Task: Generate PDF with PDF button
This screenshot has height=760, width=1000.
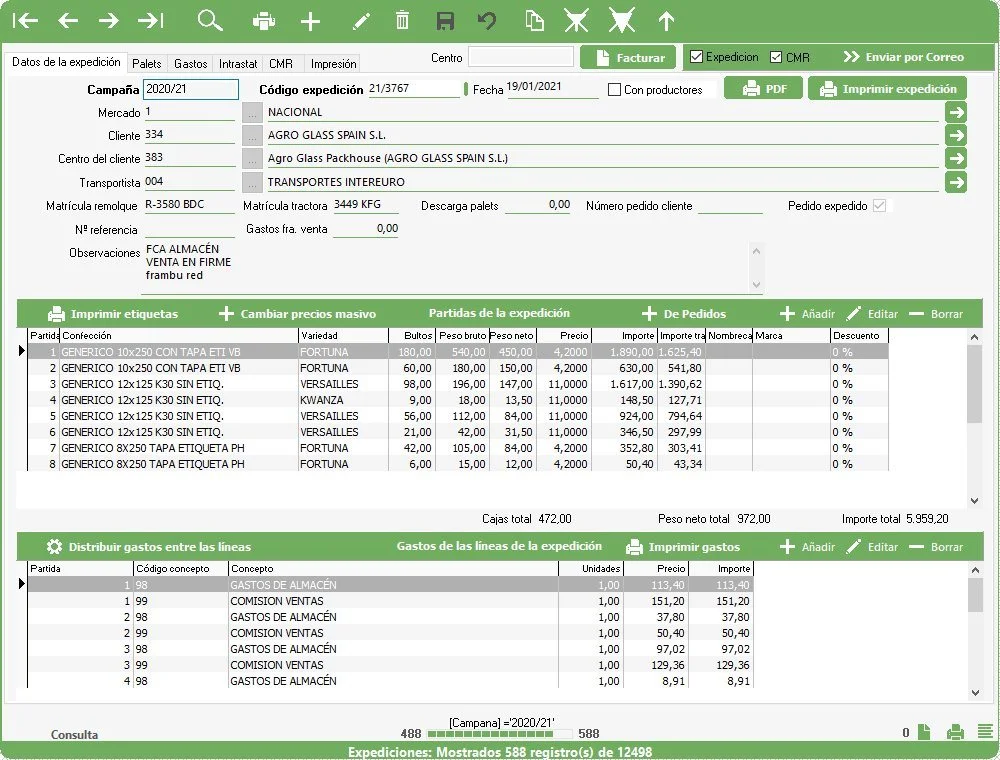Action: (764, 89)
